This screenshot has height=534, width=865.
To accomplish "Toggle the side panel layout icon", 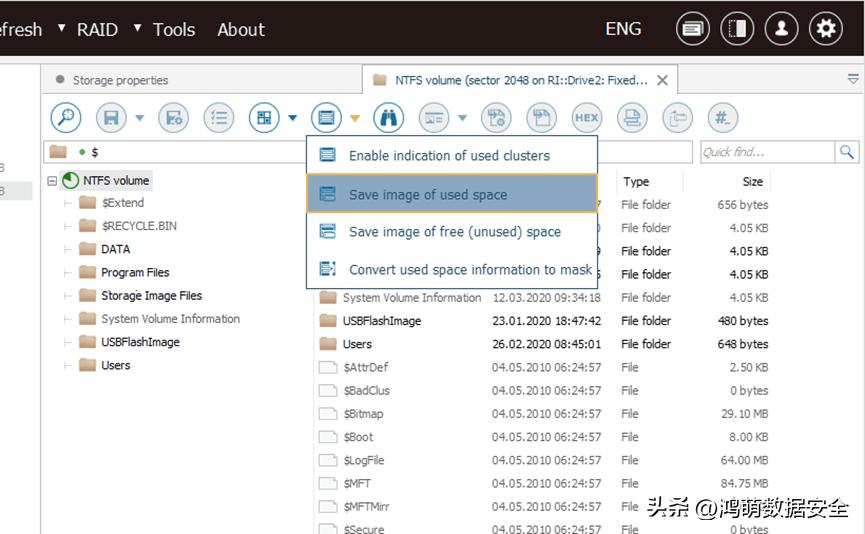I will click(x=737, y=29).
